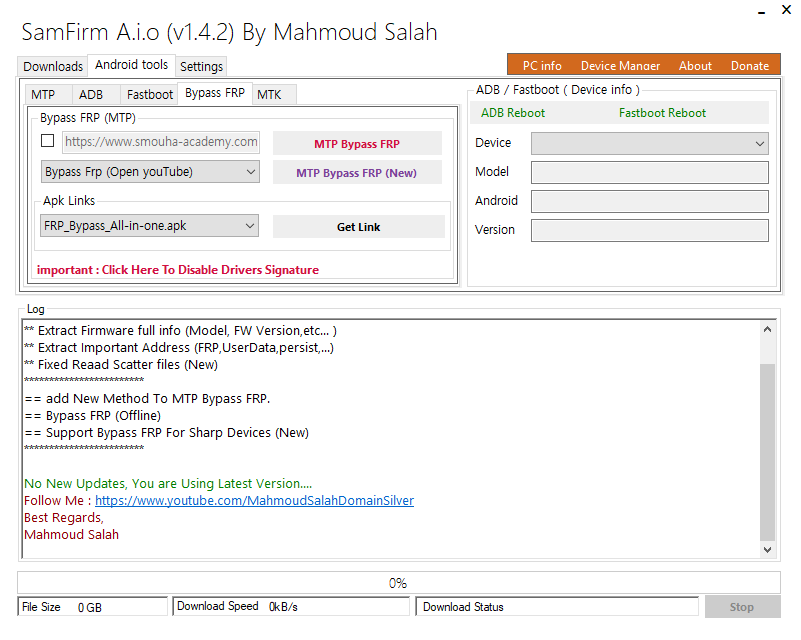
Task: Minimize the SamFirm window
Action: [x=762, y=11]
